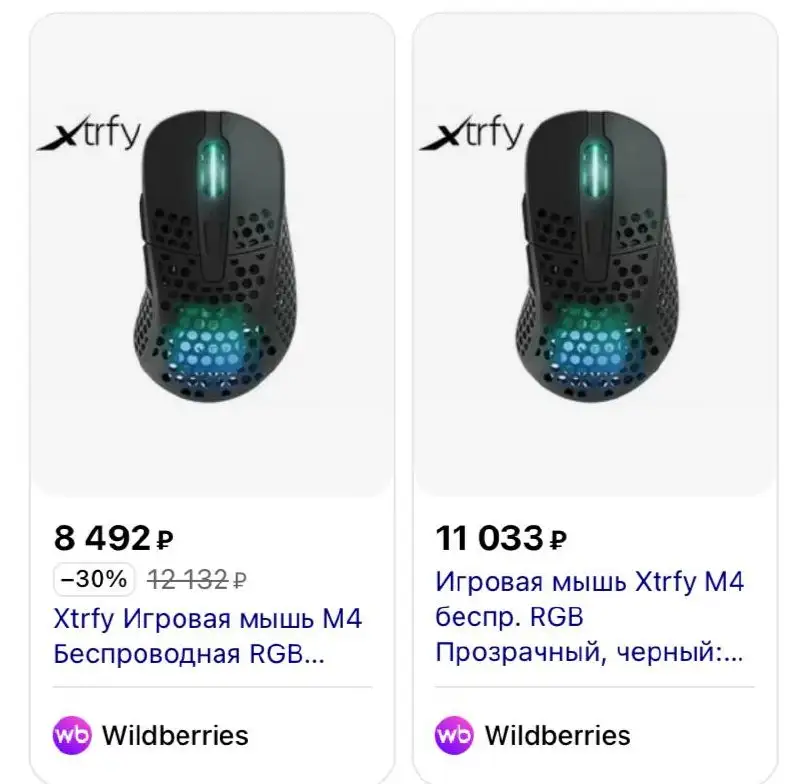Open the Wildberries store link on the left card
Screen dimensions: 800x784
[x=176, y=737]
